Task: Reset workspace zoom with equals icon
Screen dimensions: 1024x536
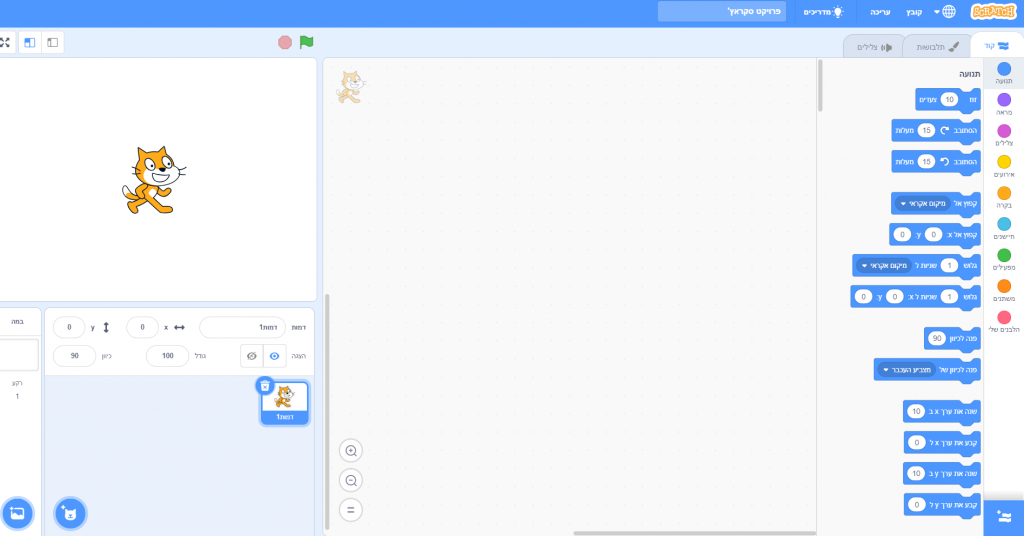Action: pyautogui.click(x=350, y=510)
